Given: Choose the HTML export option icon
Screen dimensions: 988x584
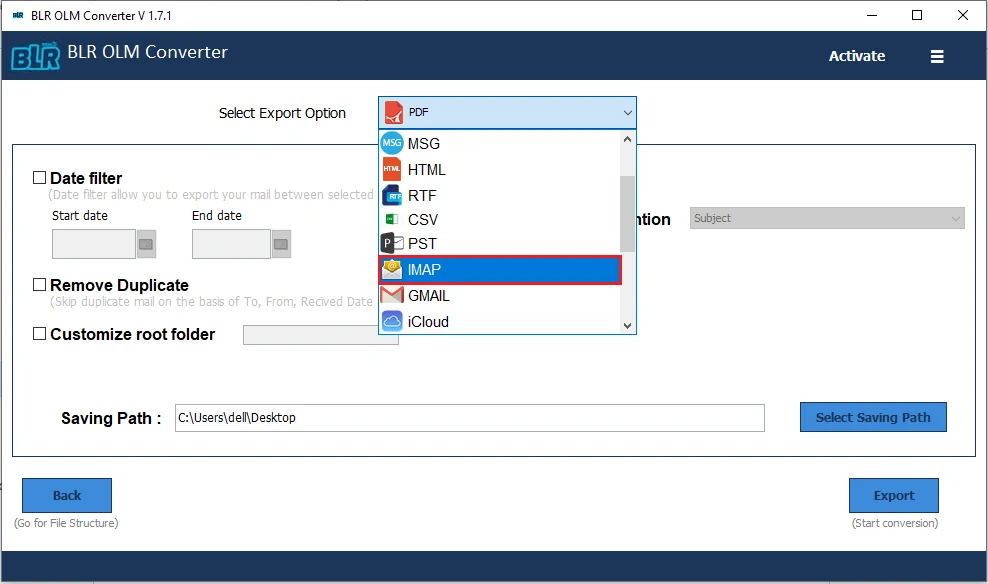Looking at the screenshot, I should 392,169.
